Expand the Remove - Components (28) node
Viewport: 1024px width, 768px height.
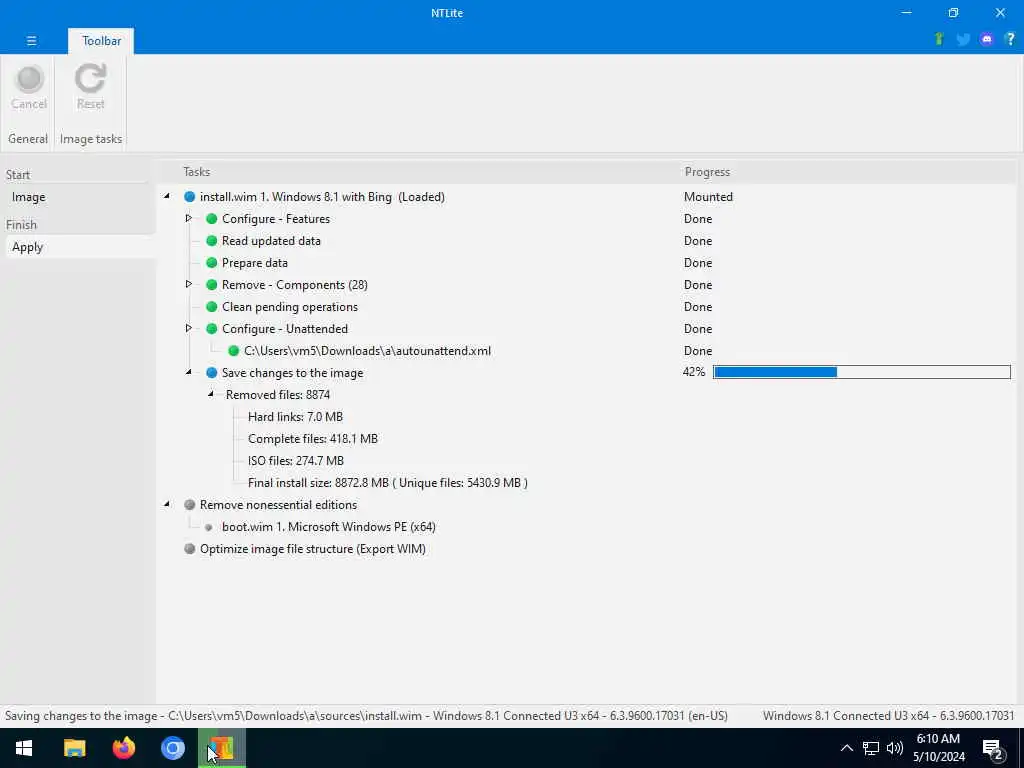(x=188, y=284)
